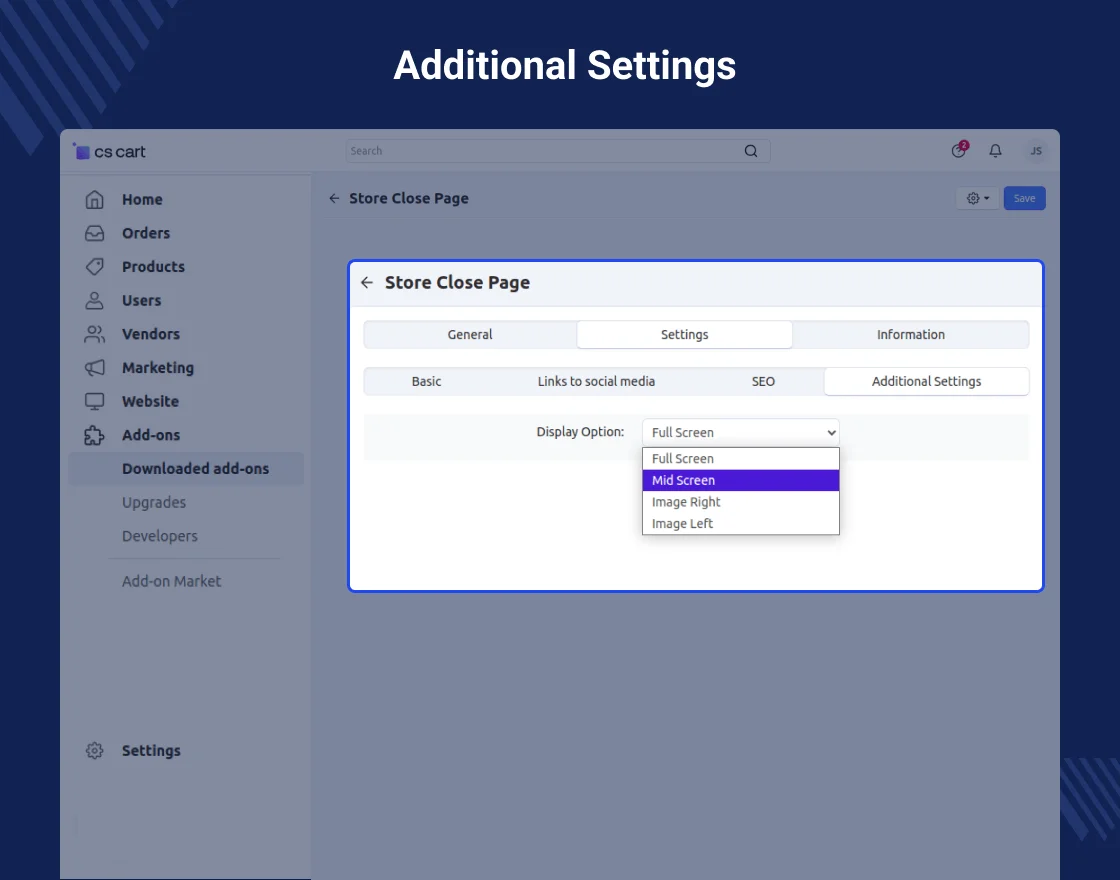Open the SEO sub-tab

[763, 381]
